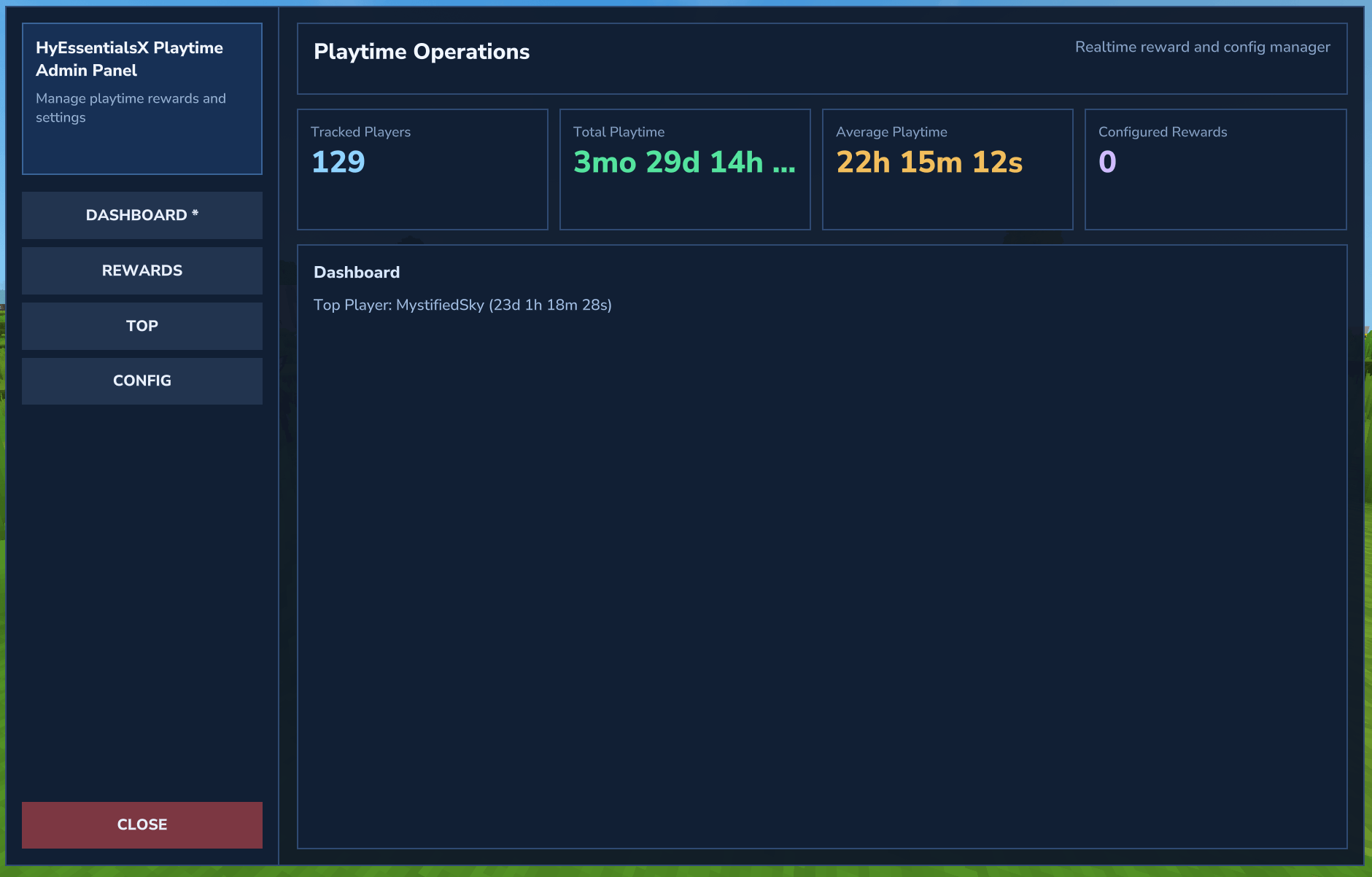Select the 22h 15m 12s value
1372x877 pixels.
[x=929, y=162]
